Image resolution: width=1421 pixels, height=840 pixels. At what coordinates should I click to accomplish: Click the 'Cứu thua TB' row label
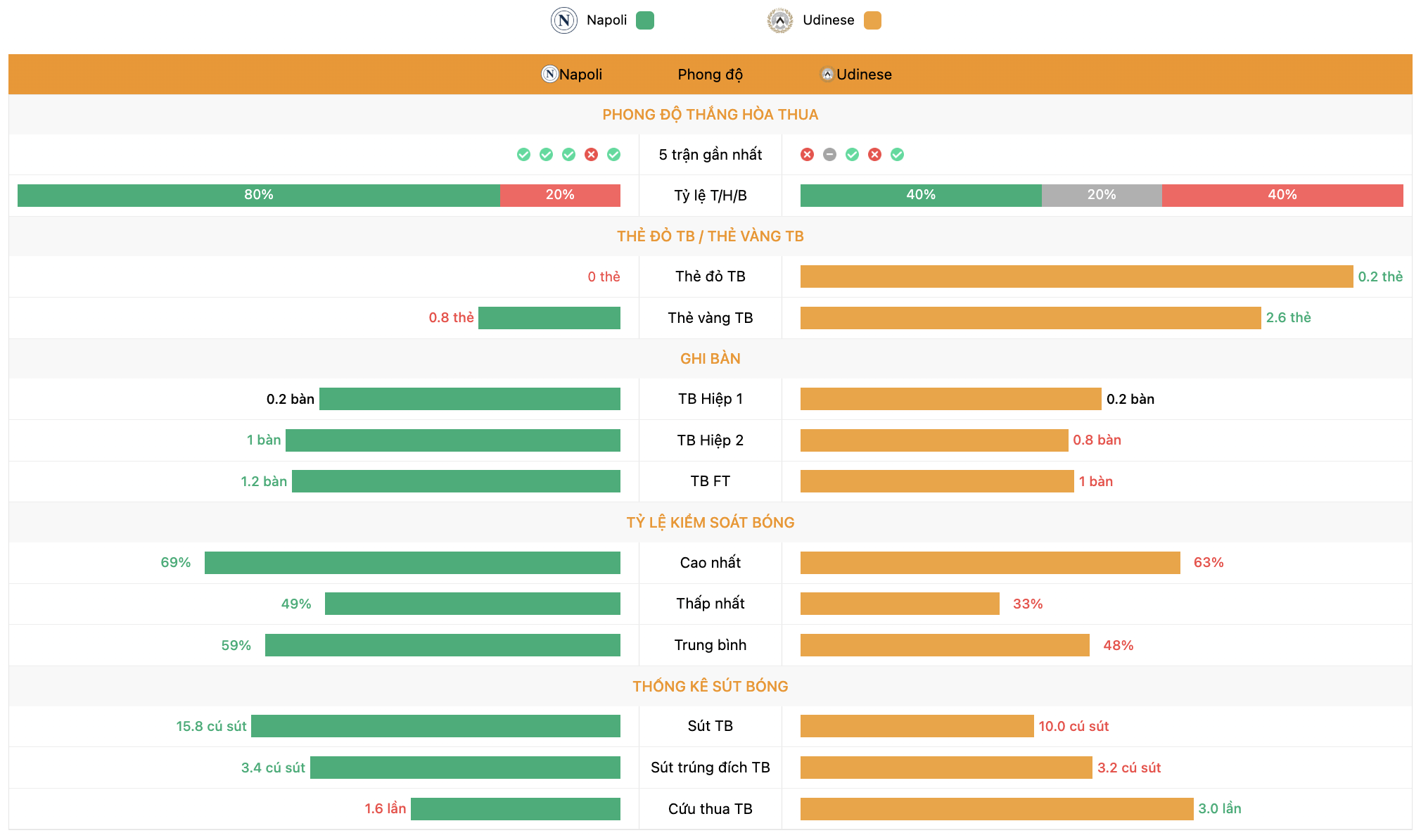pos(710,809)
